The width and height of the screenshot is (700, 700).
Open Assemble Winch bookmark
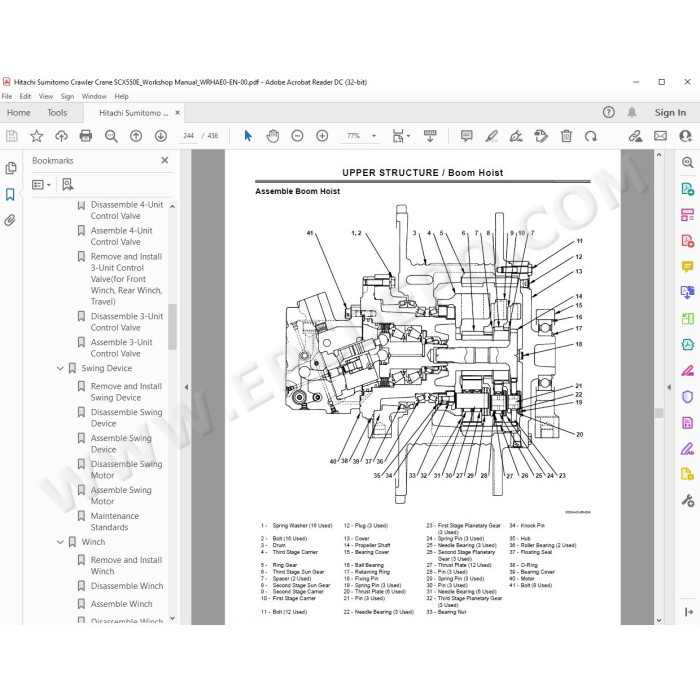click(x=121, y=604)
